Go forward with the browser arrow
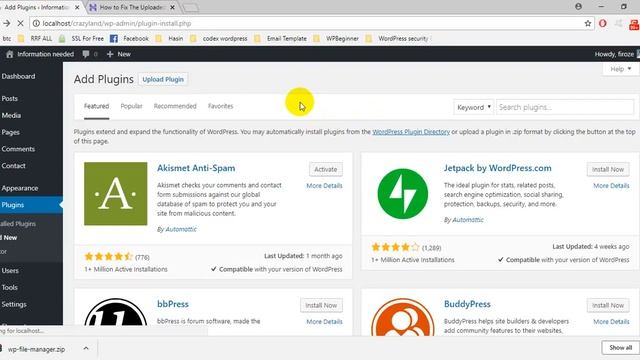 pyautogui.click(x=6, y=23)
